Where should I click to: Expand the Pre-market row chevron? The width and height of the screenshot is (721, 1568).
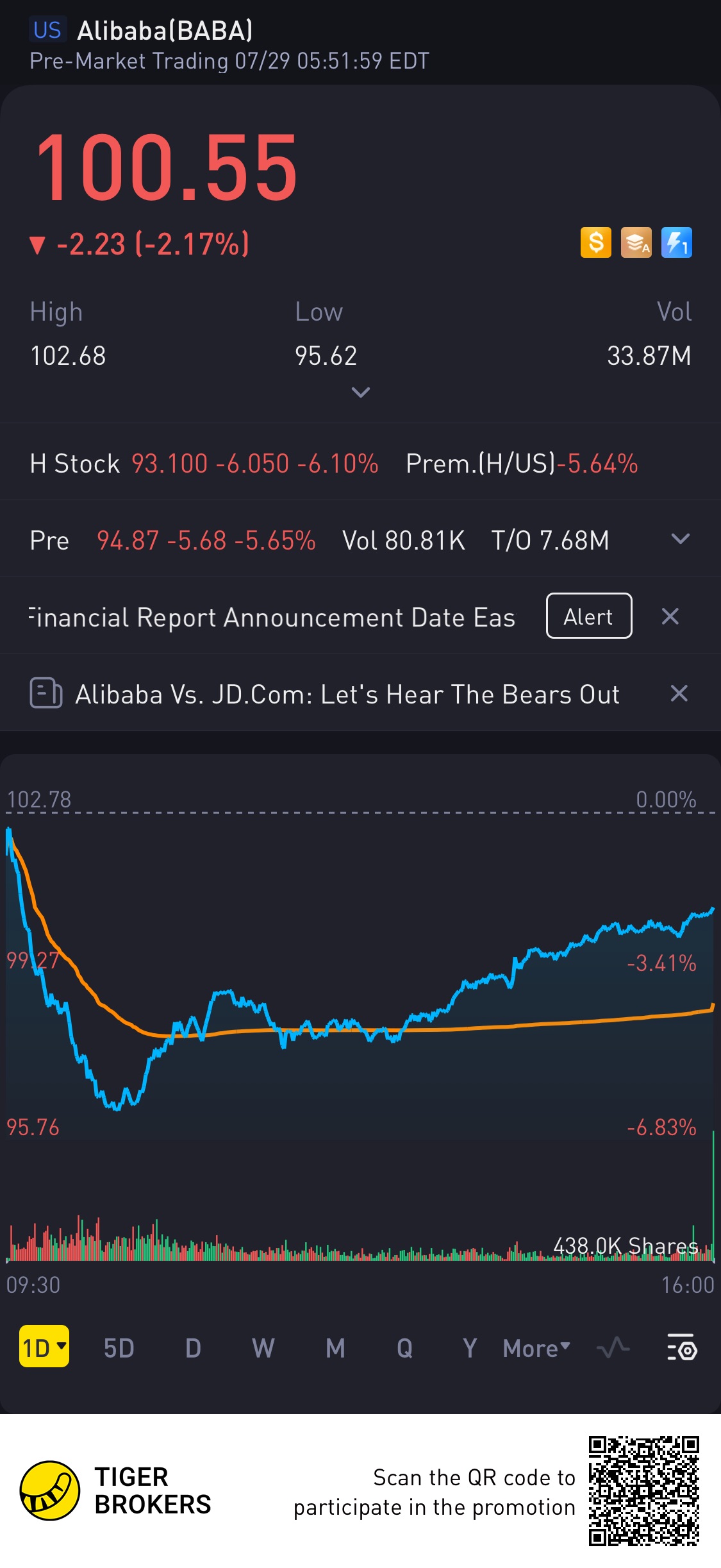[680, 539]
